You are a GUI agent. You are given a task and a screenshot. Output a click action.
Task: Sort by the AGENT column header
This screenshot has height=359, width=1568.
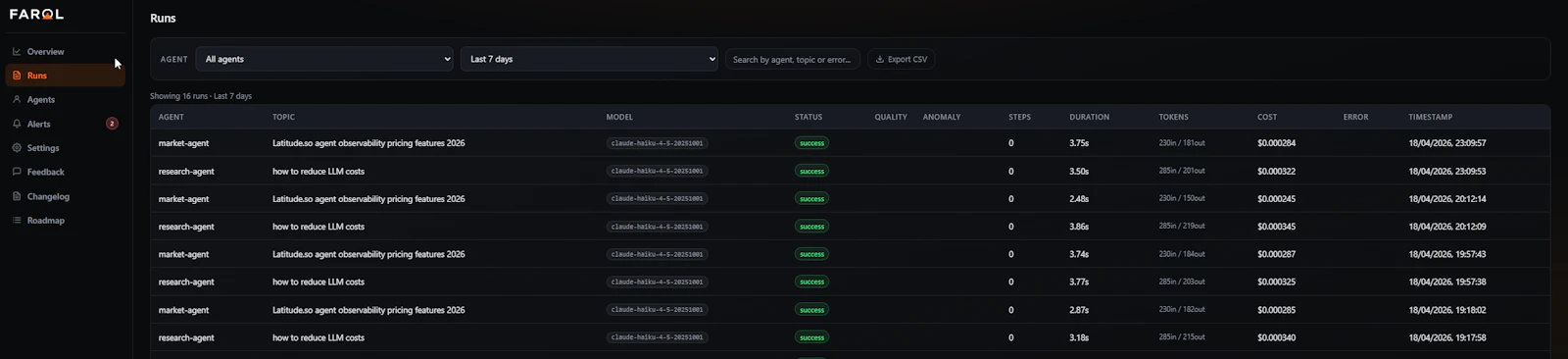tap(171, 117)
